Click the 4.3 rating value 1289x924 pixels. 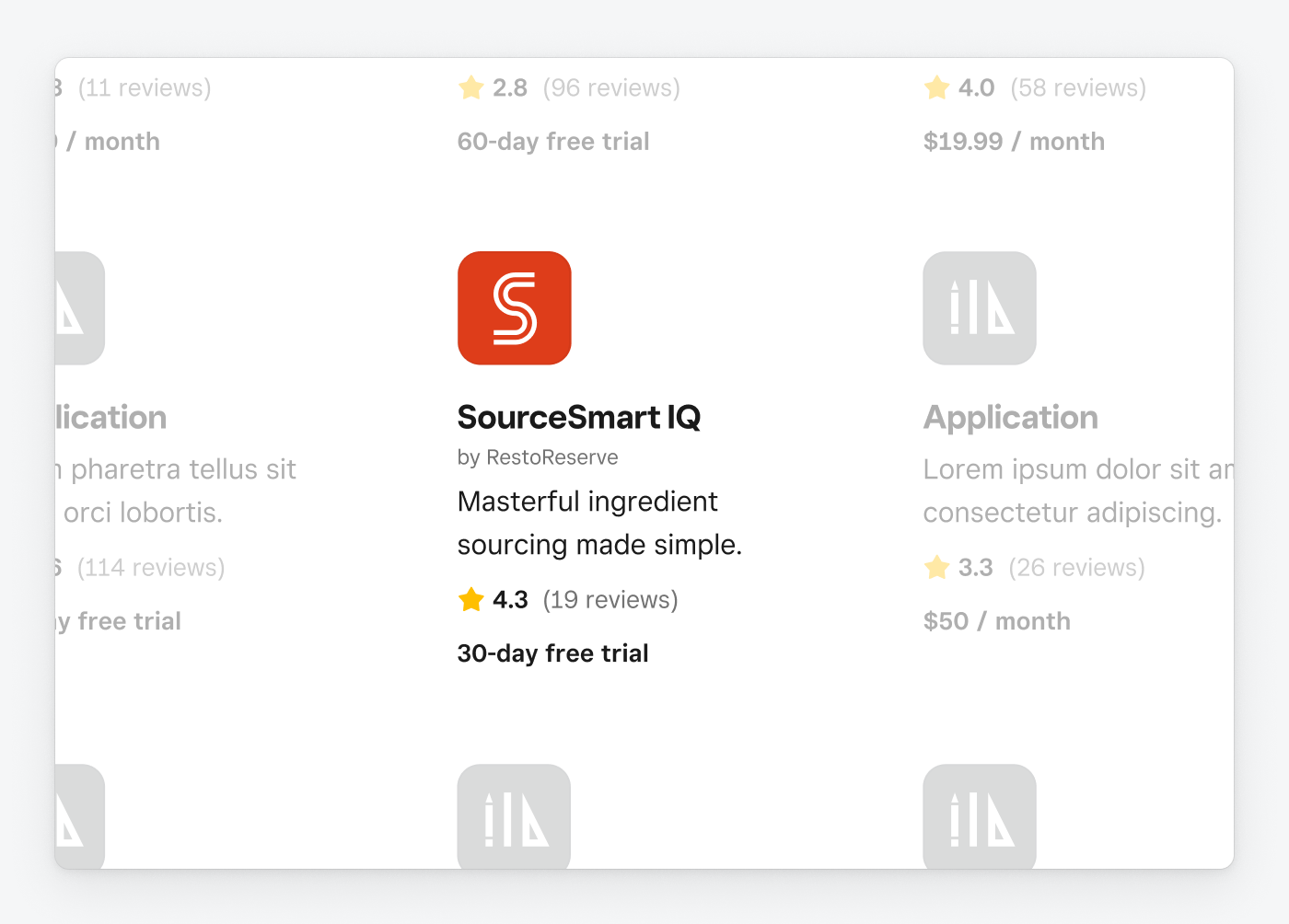click(510, 600)
